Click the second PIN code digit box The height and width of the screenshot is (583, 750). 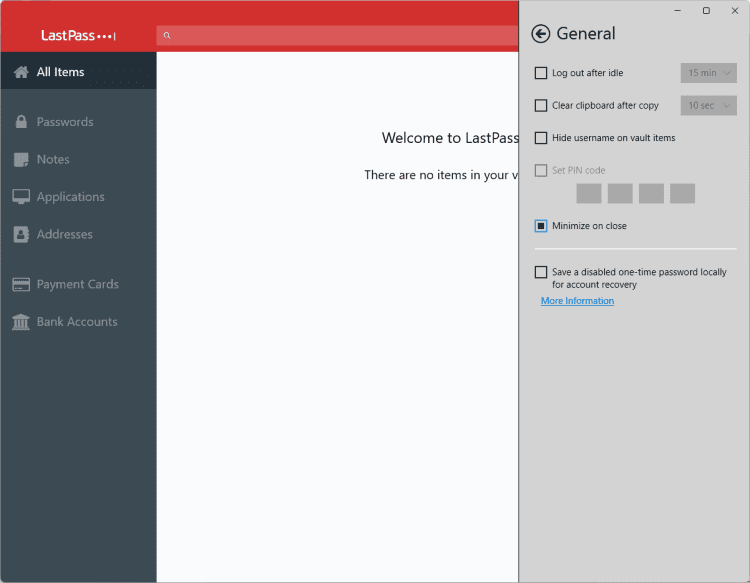tap(620, 193)
